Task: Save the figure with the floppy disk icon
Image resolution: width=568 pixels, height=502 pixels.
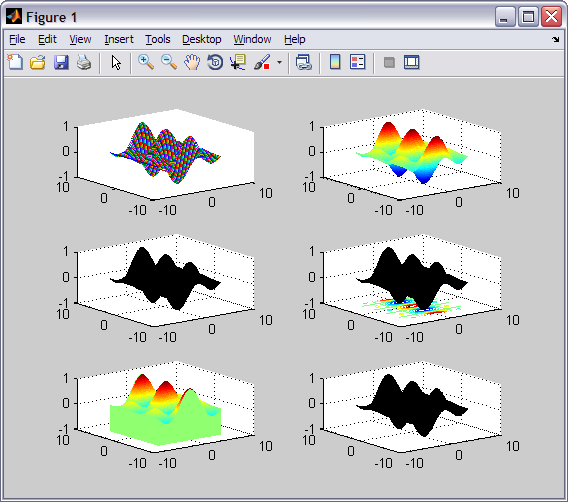Action: click(x=61, y=62)
